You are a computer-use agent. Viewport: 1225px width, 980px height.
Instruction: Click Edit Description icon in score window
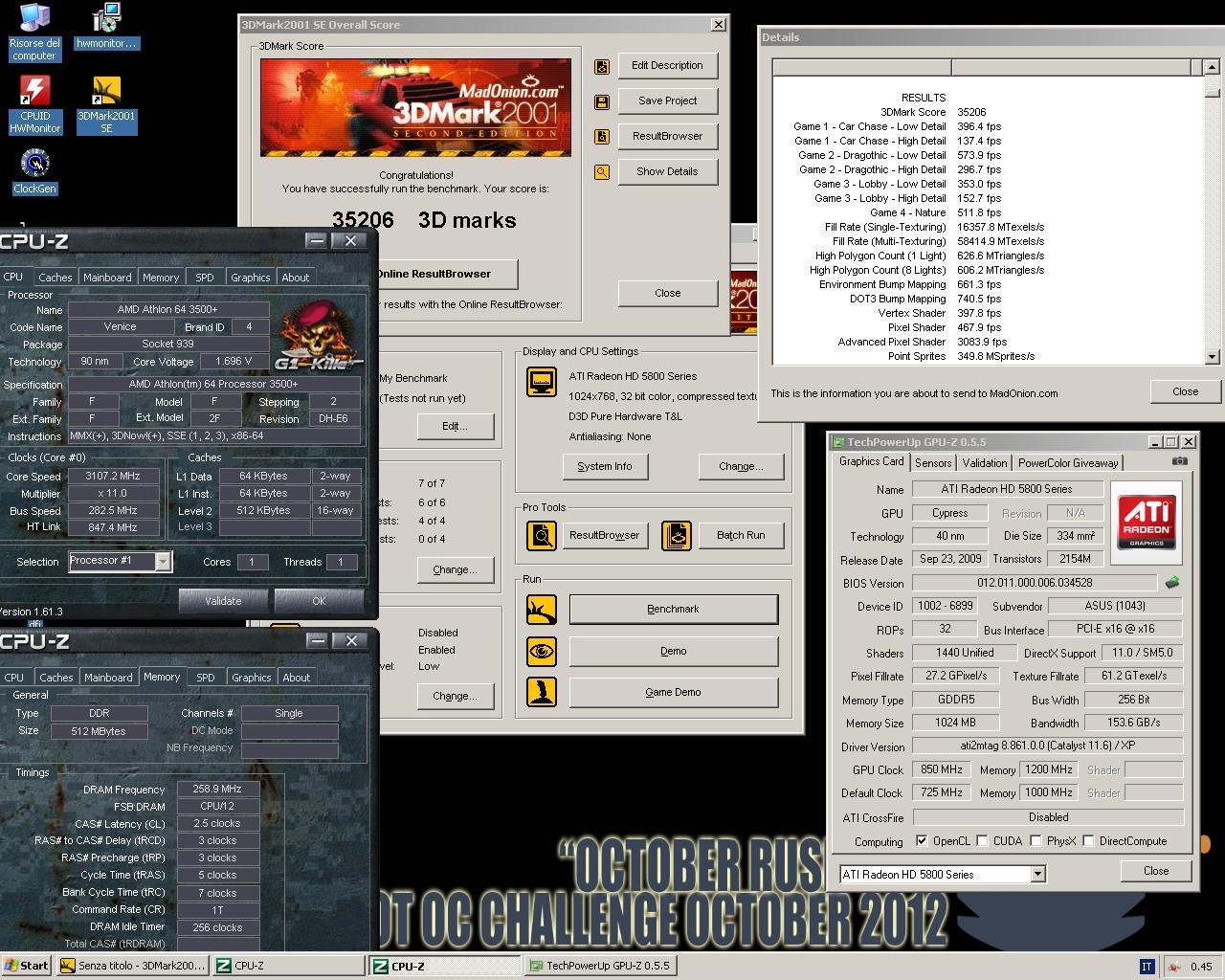click(x=602, y=66)
